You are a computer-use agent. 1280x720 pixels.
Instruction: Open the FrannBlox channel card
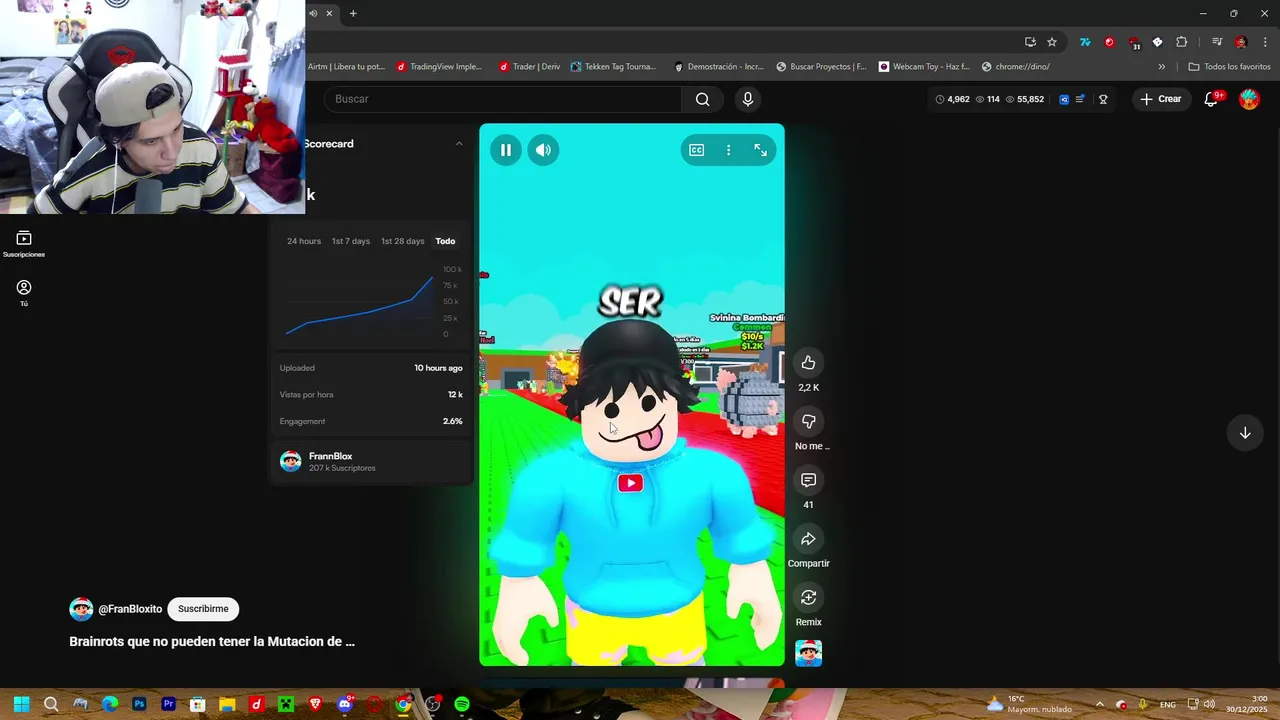click(x=371, y=461)
